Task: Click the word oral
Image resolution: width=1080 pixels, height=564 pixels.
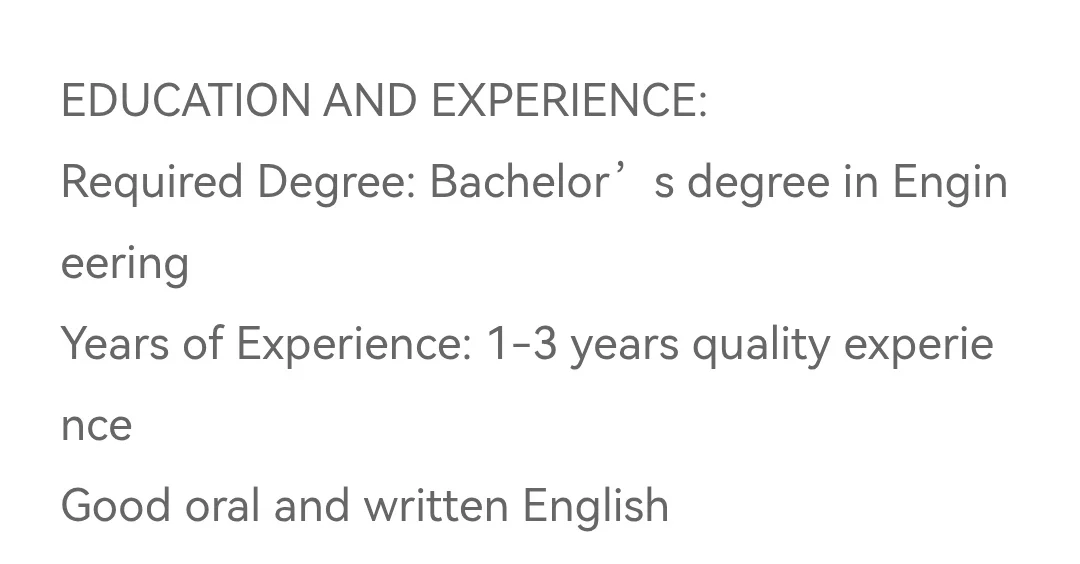Action: tap(222, 505)
